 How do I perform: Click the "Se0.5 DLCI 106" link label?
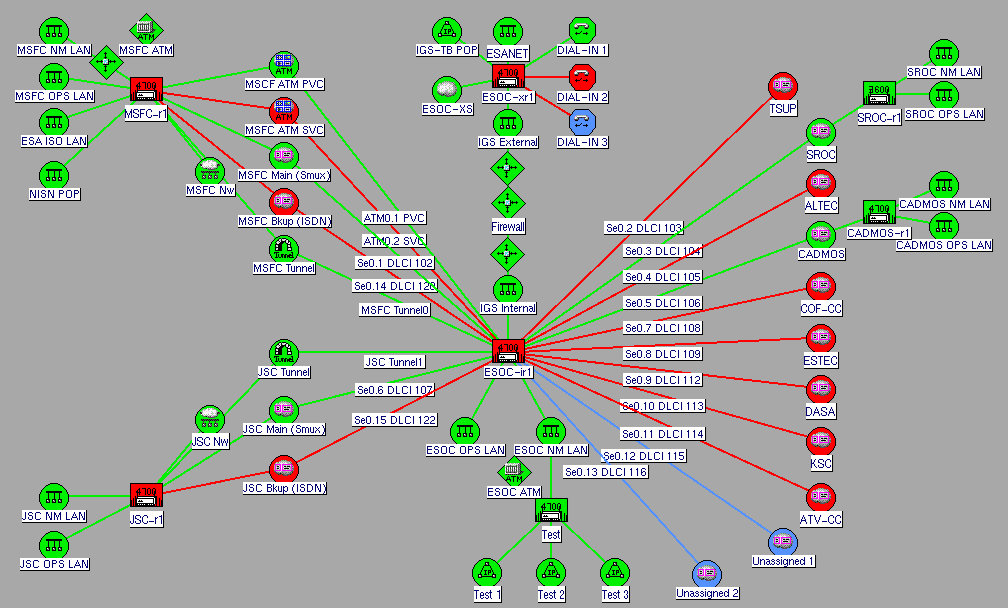click(x=663, y=303)
